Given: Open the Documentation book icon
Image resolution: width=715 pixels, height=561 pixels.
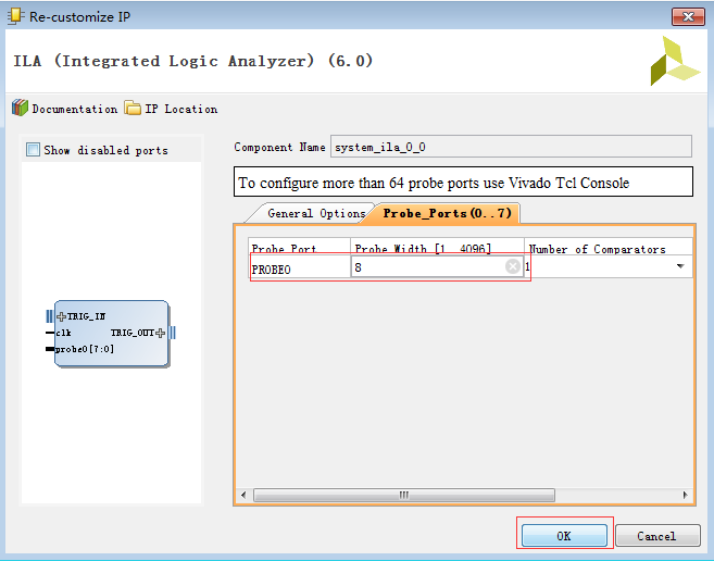Looking at the screenshot, I should point(20,108).
